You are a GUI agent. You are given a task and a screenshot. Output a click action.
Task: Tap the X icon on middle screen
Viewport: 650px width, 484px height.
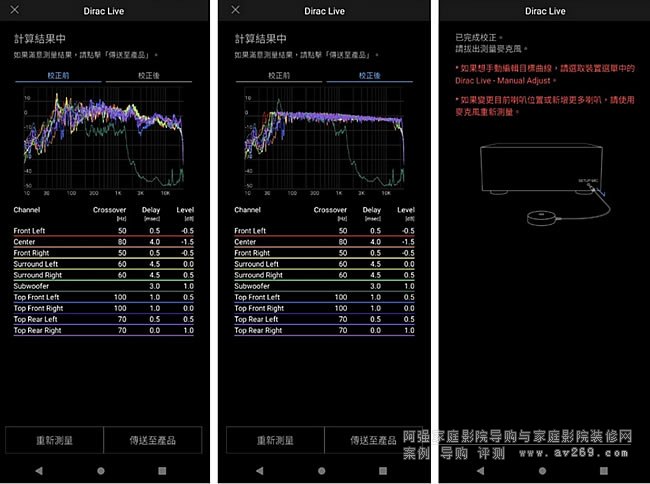point(236,10)
